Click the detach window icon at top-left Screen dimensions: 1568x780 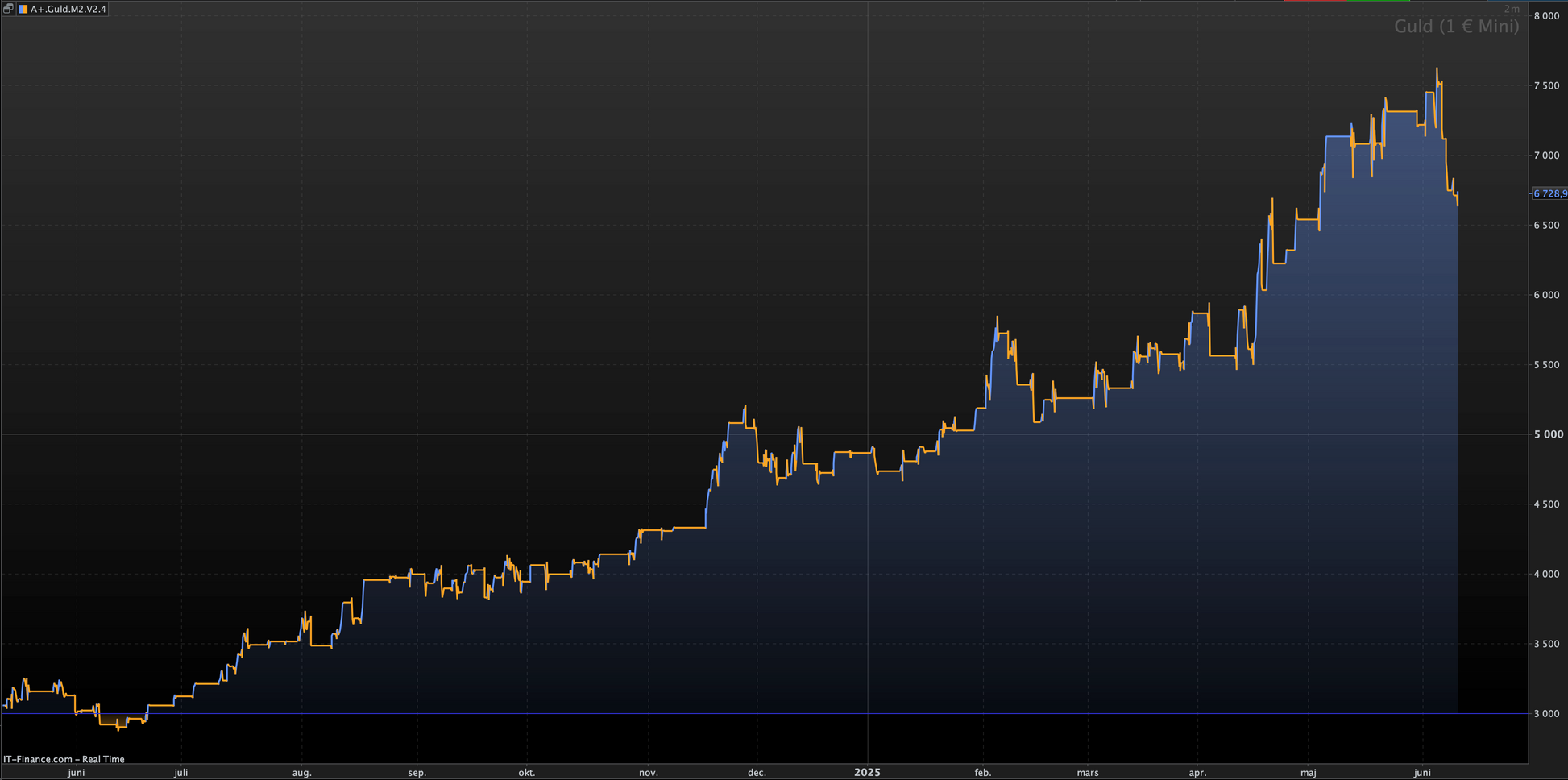tap(8, 9)
